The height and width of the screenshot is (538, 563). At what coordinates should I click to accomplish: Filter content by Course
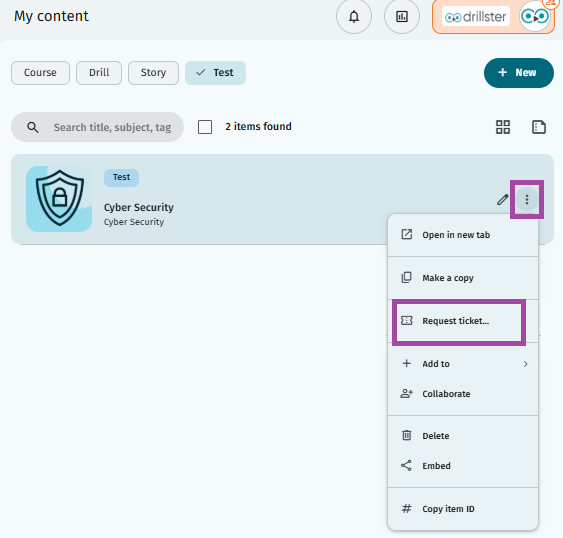40,73
